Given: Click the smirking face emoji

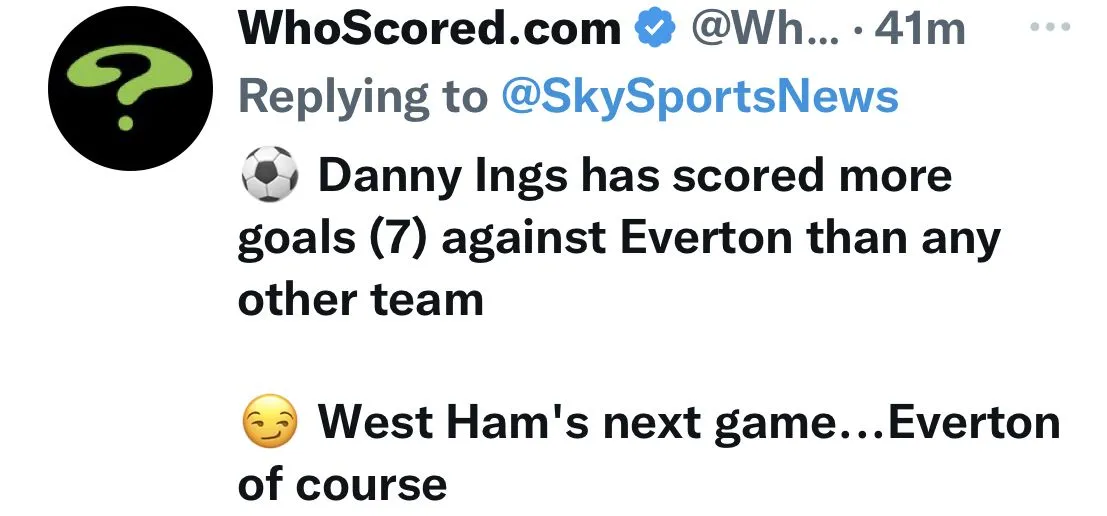Looking at the screenshot, I should tap(269, 425).
